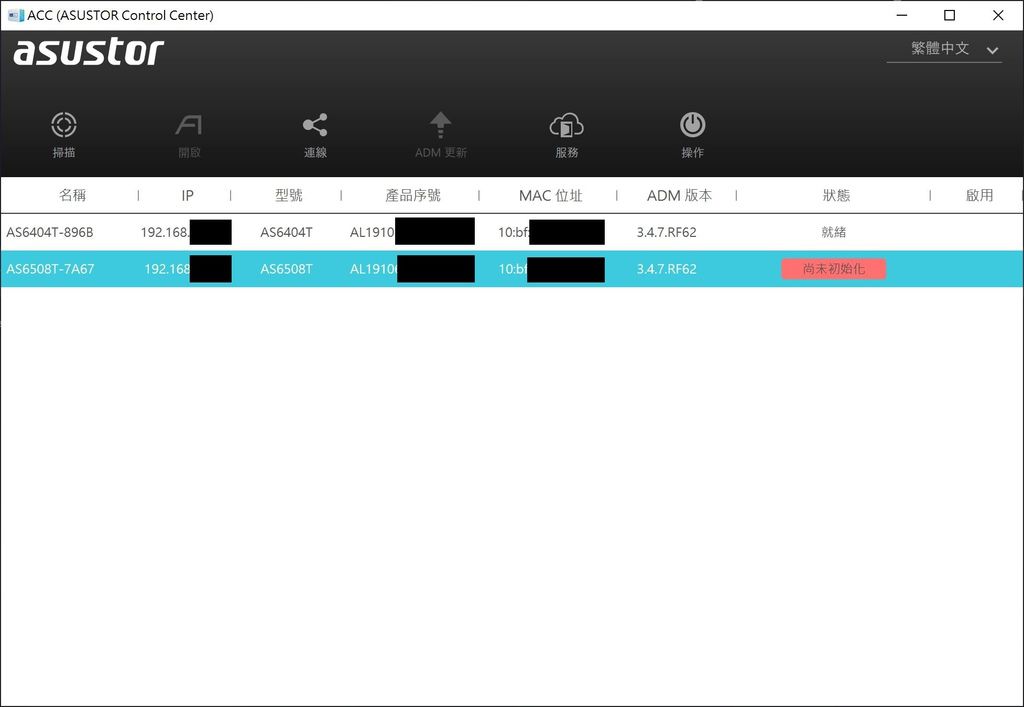Click the 掃描 scan icon
This screenshot has width=1024, height=707.
[x=64, y=125]
